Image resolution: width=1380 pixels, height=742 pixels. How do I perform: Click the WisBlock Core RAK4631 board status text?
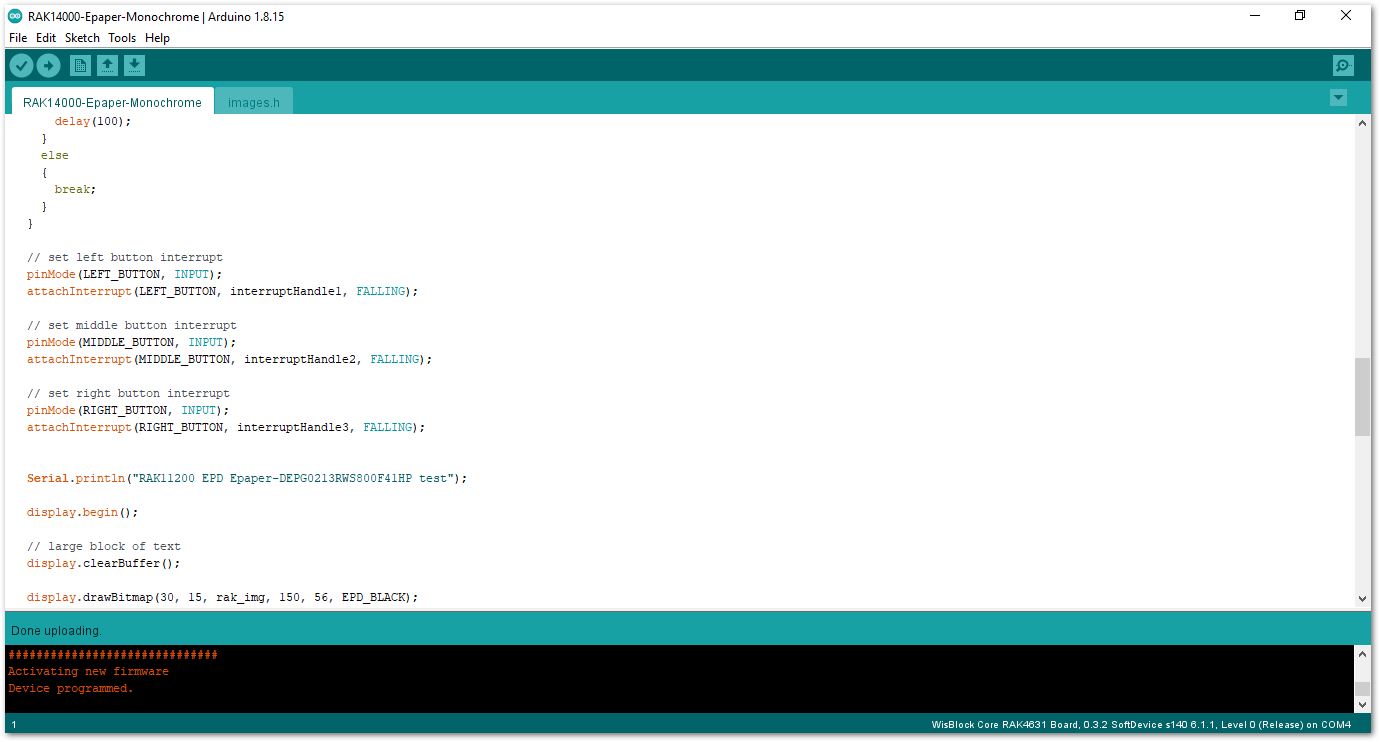point(1141,725)
